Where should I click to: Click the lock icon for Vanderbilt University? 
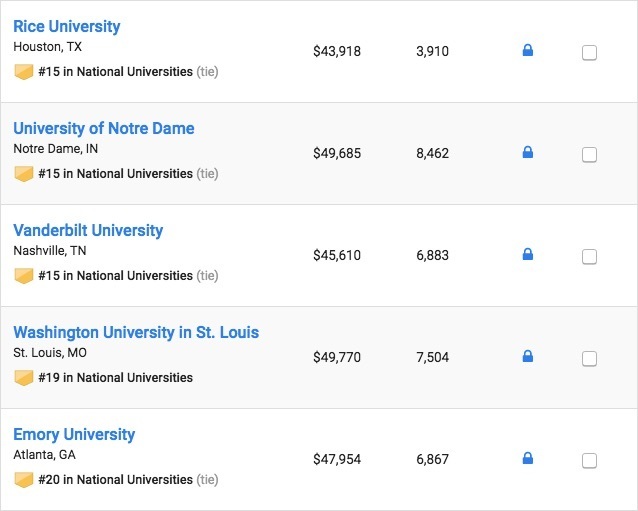528,254
